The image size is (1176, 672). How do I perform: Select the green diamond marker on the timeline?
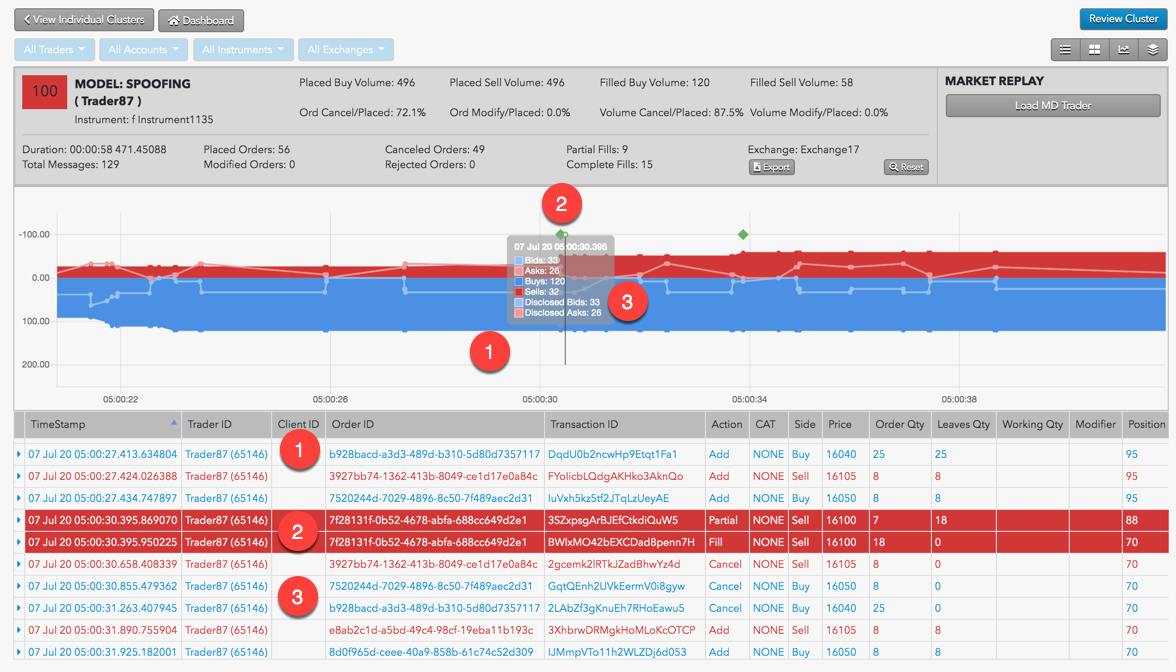click(742, 236)
